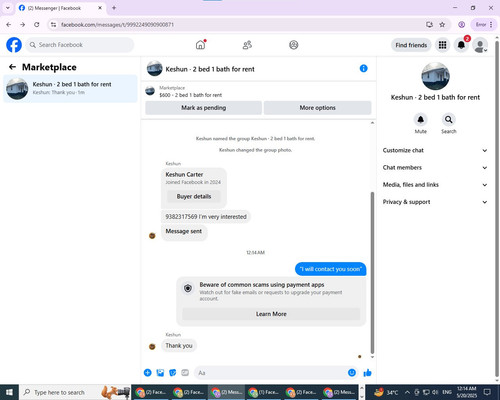The image size is (500, 400).
Task: Click the Keshun Carter name in buyer card
Action: (x=184, y=174)
